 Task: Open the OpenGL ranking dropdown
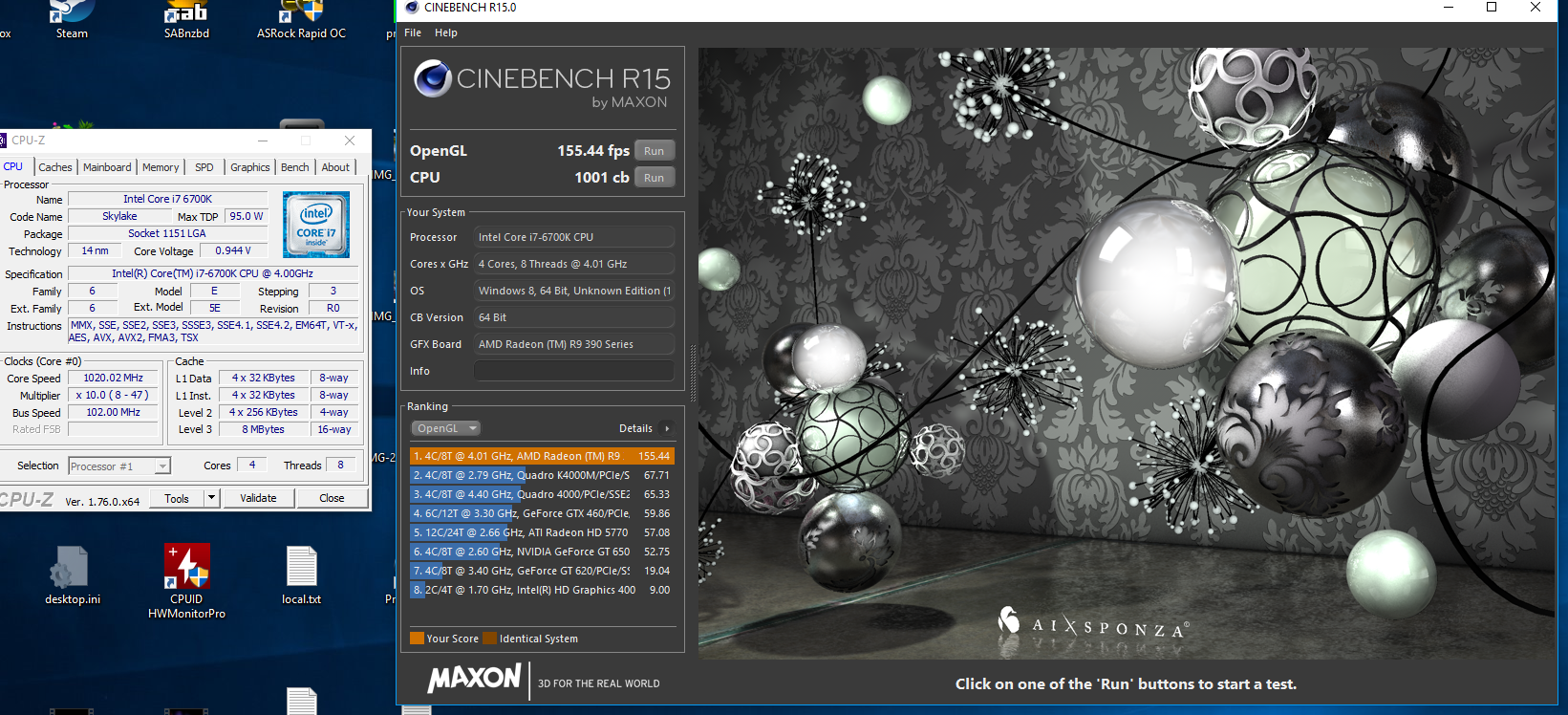[445, 428]
